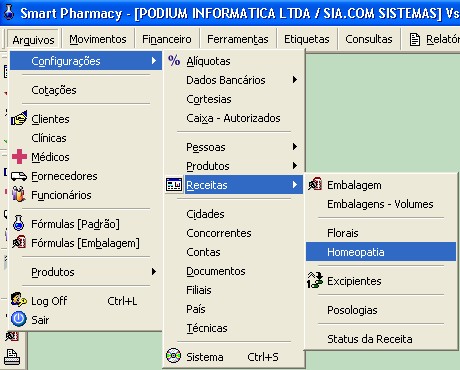Click the Funcionários people icon
460x370 pixels.
pos(19,195)
